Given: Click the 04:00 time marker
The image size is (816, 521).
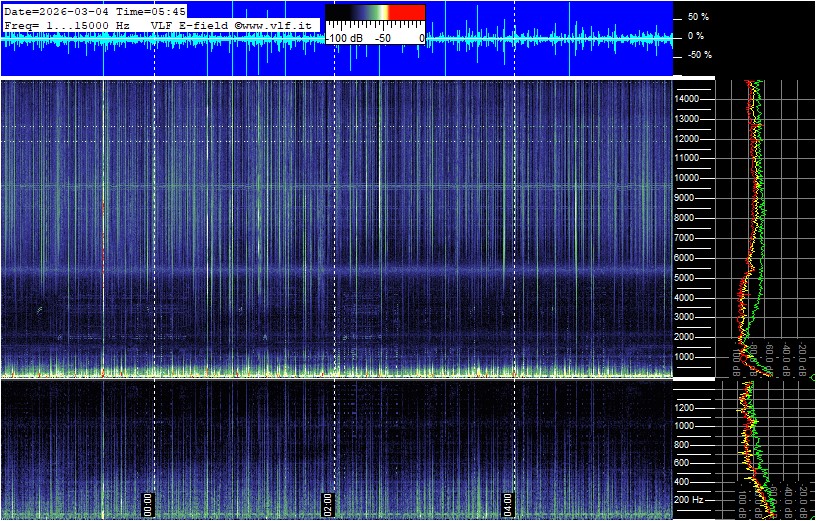Looking at the screenshot, I should click(507, 502).
